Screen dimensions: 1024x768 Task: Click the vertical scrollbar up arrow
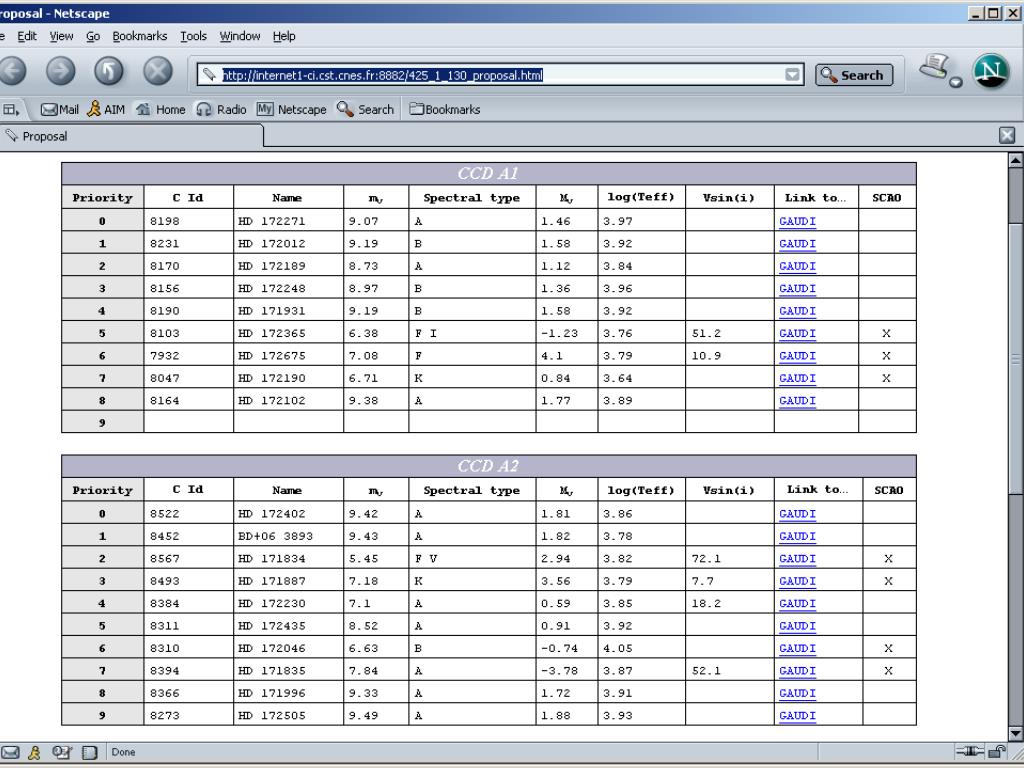(1016, 160)
